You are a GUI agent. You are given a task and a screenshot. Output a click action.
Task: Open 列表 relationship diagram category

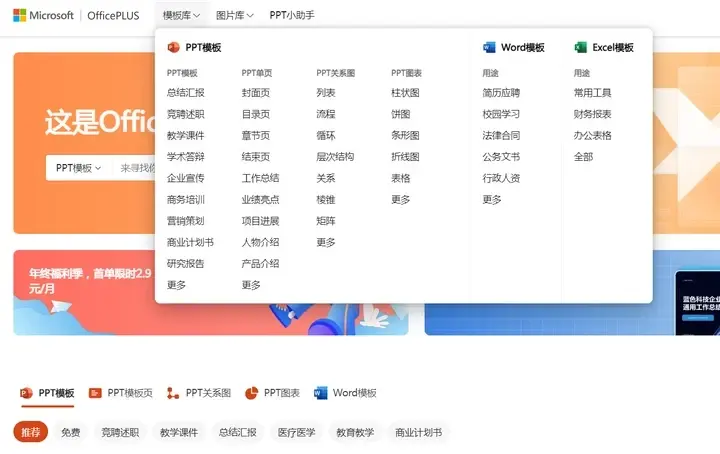[326, 93]
